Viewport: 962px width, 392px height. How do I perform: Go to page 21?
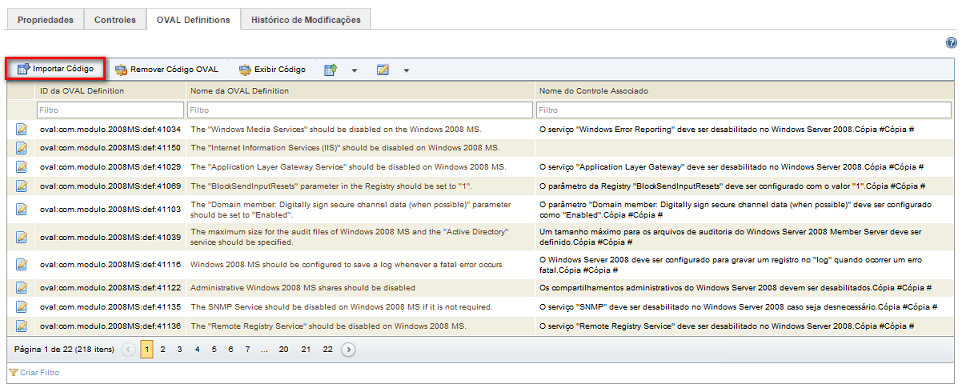tap(306, 349)
